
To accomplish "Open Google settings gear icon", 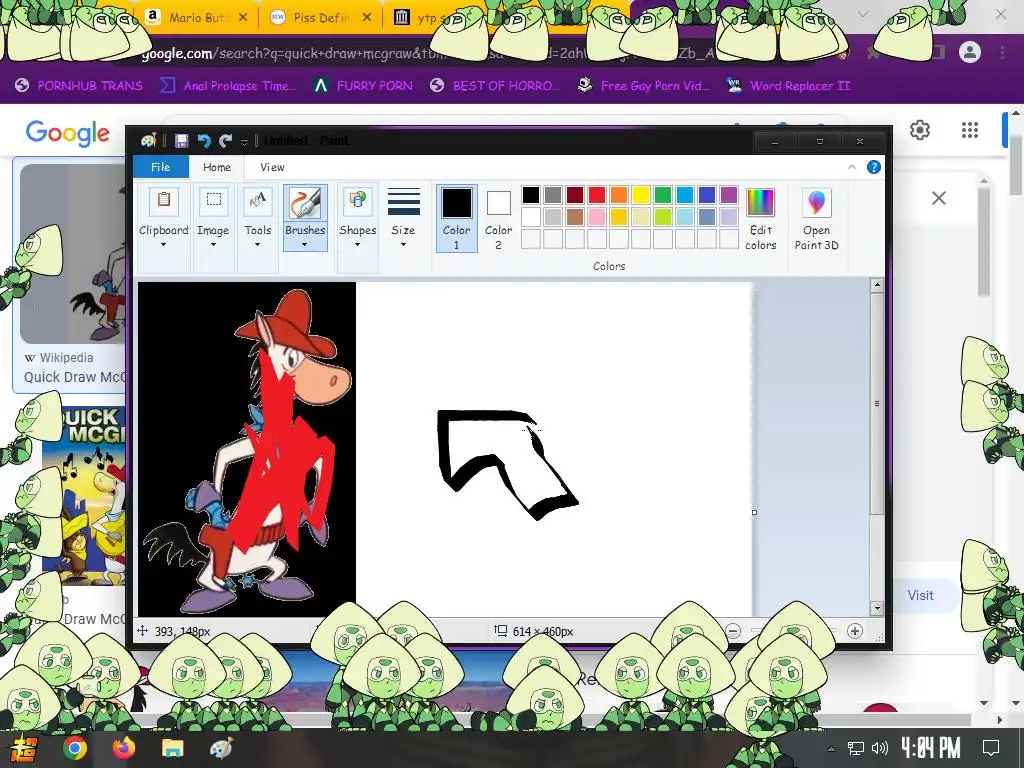I will [920, 130].
